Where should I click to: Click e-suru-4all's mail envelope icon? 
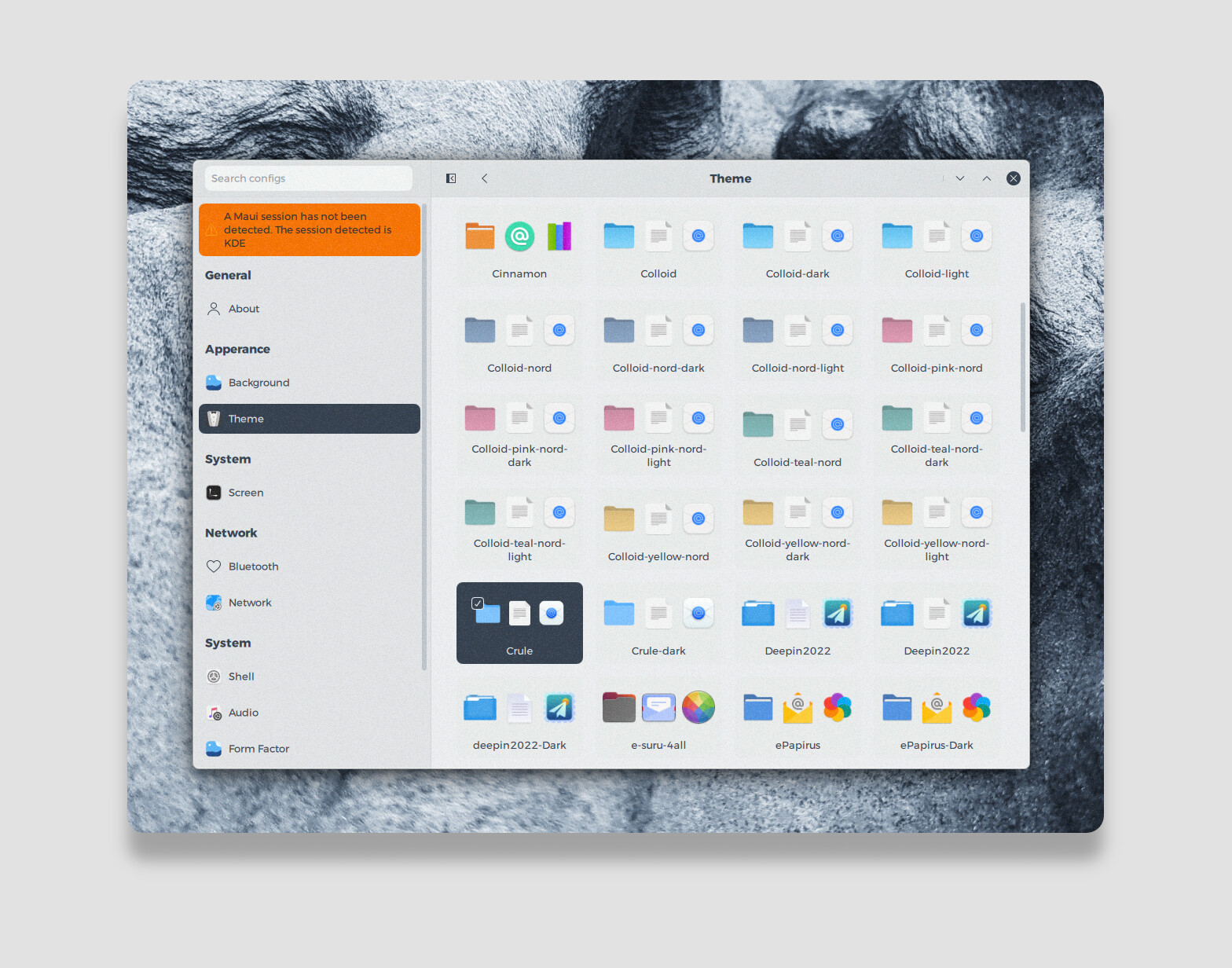point(658,707)
